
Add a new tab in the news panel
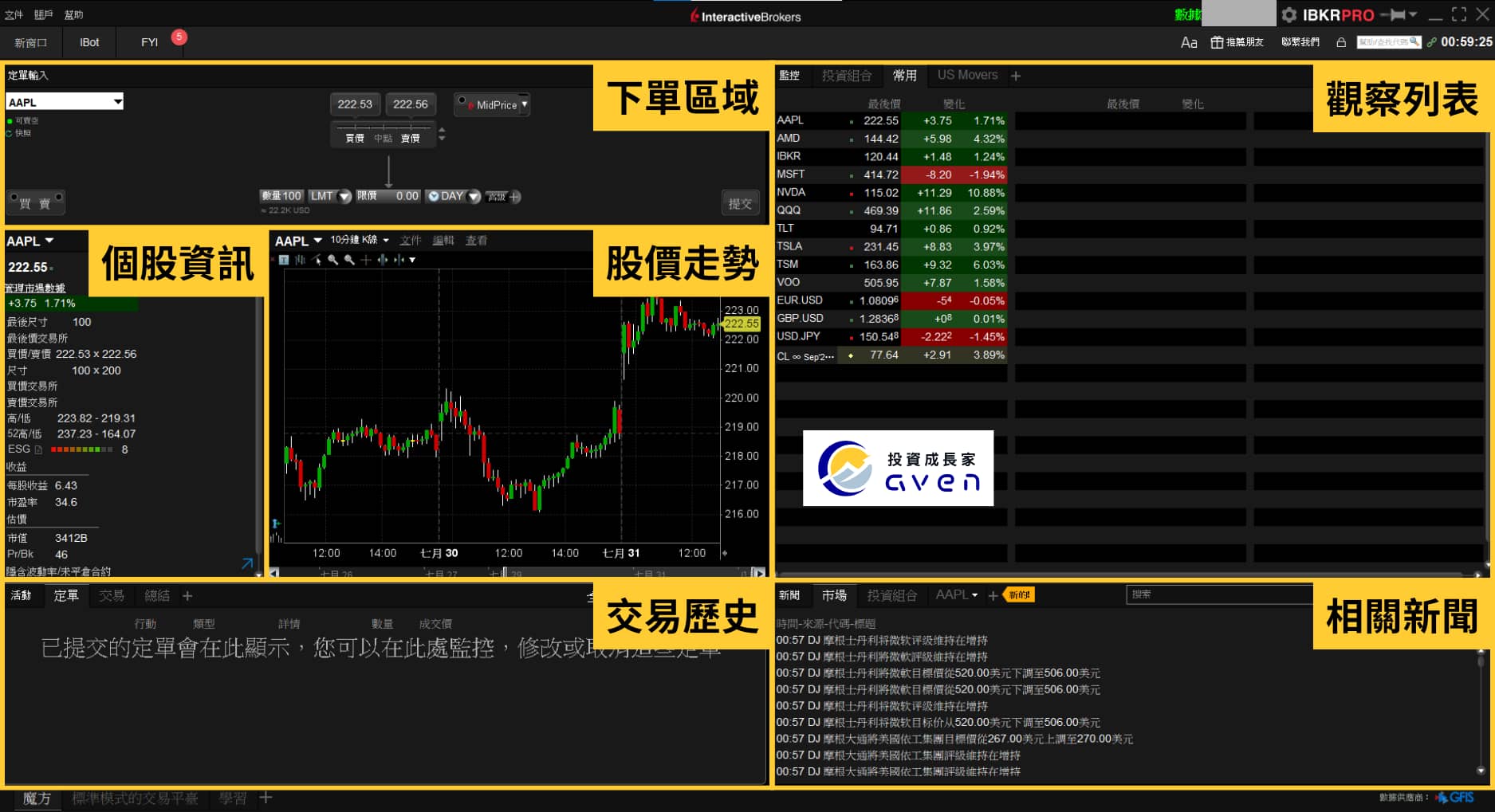[x=993, y=595]
